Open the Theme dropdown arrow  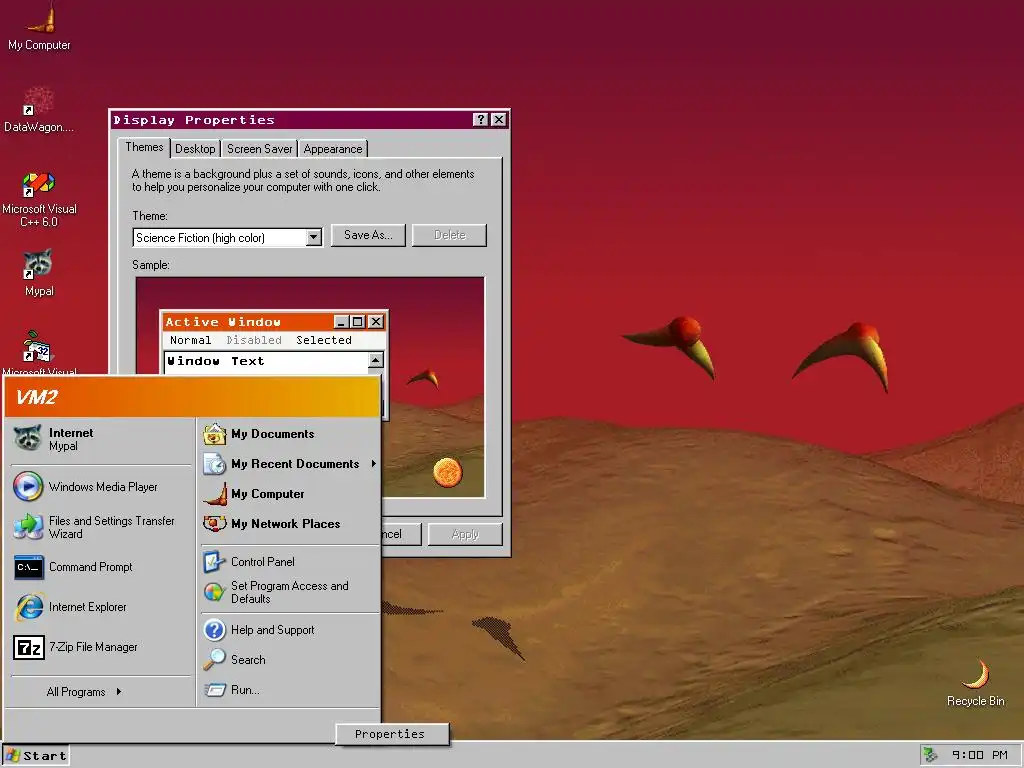pyautogui.click(x=313, y=237)
